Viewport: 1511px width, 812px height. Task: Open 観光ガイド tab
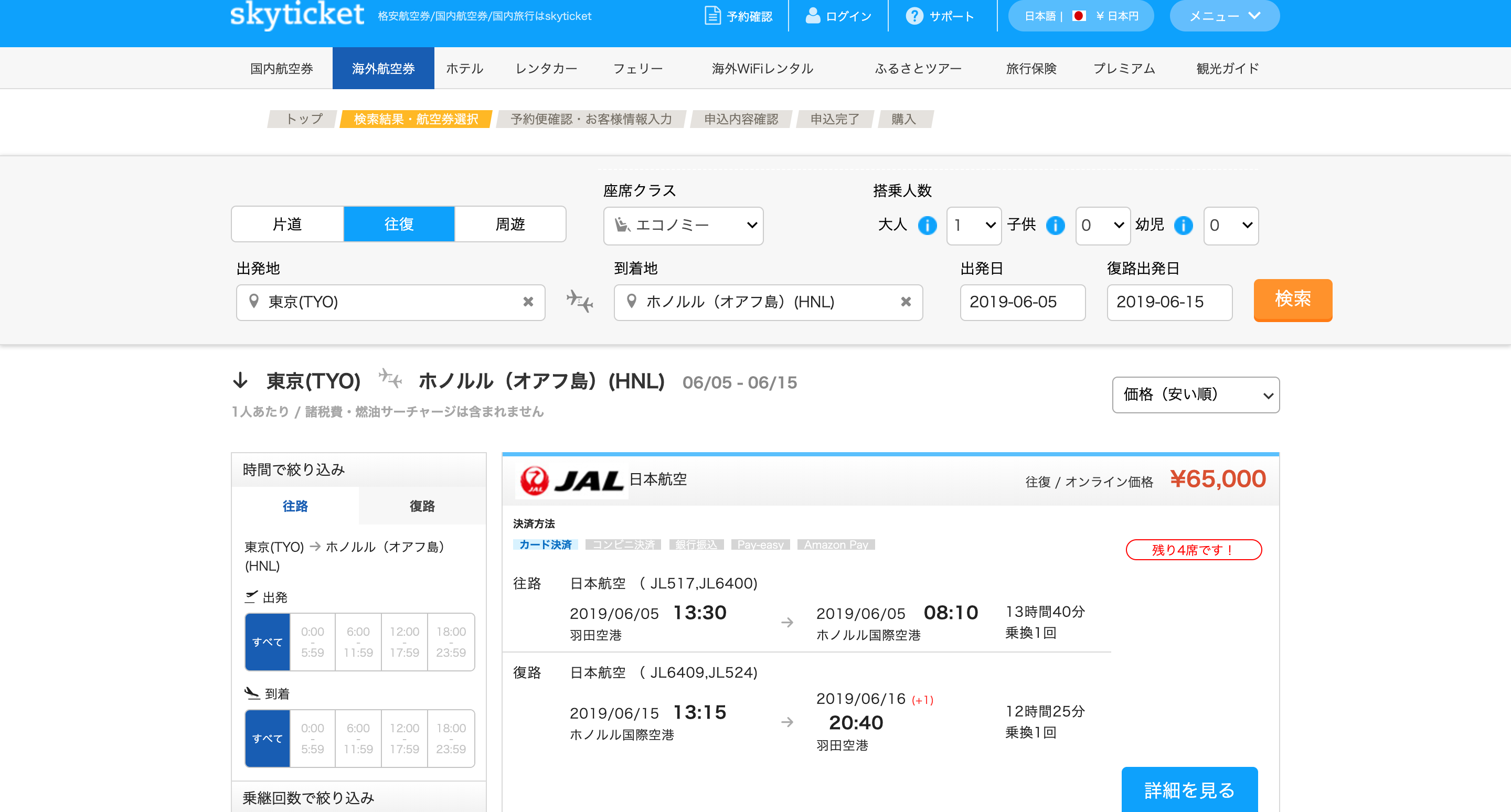(x=1228, y=69)
